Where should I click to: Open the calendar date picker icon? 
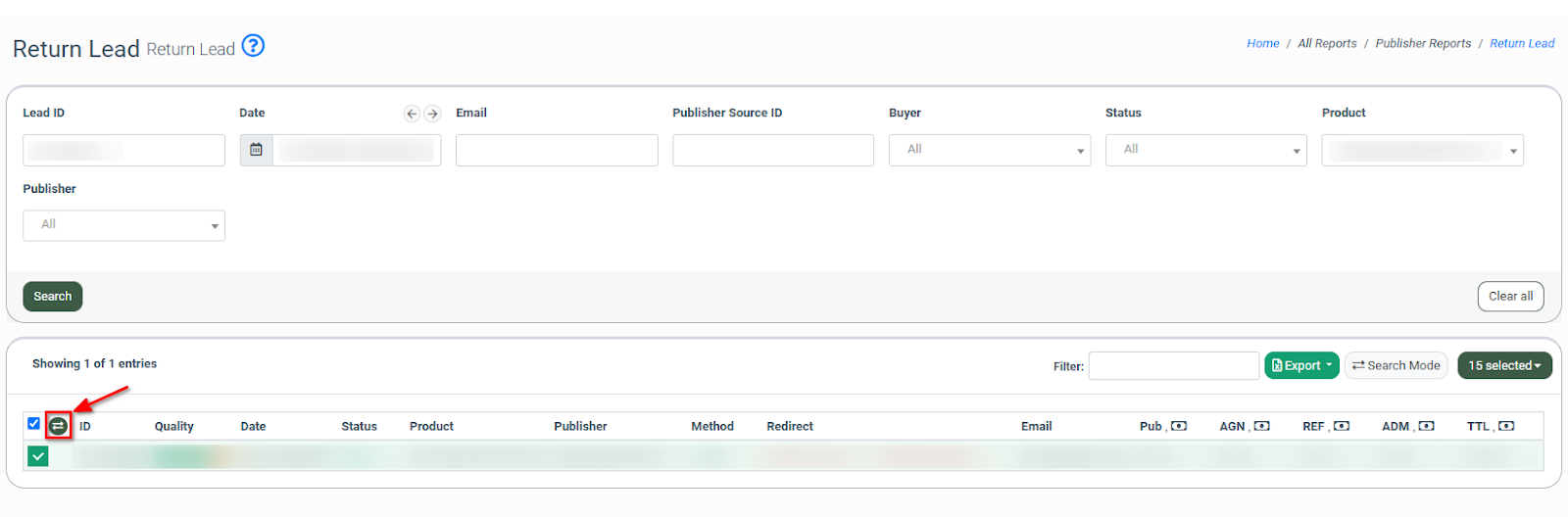[256, 150]
